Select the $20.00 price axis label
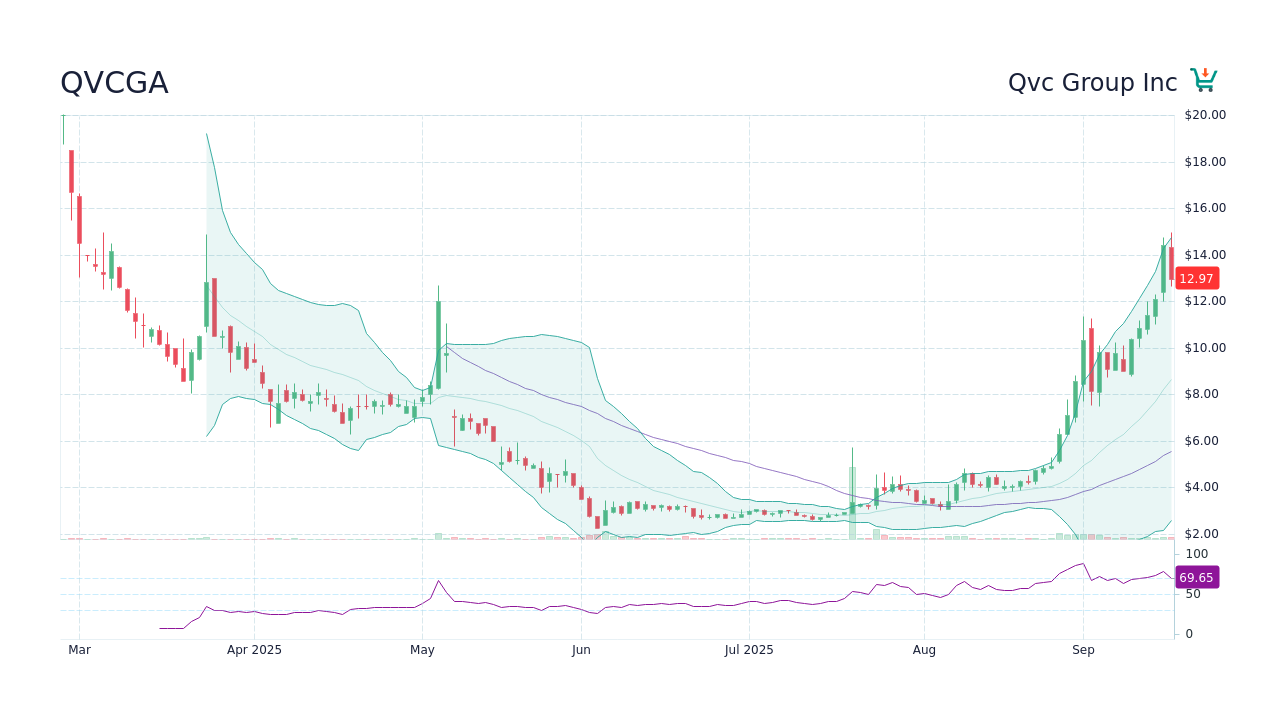This screenshot has height=720, width=1280. point(1205,115)
